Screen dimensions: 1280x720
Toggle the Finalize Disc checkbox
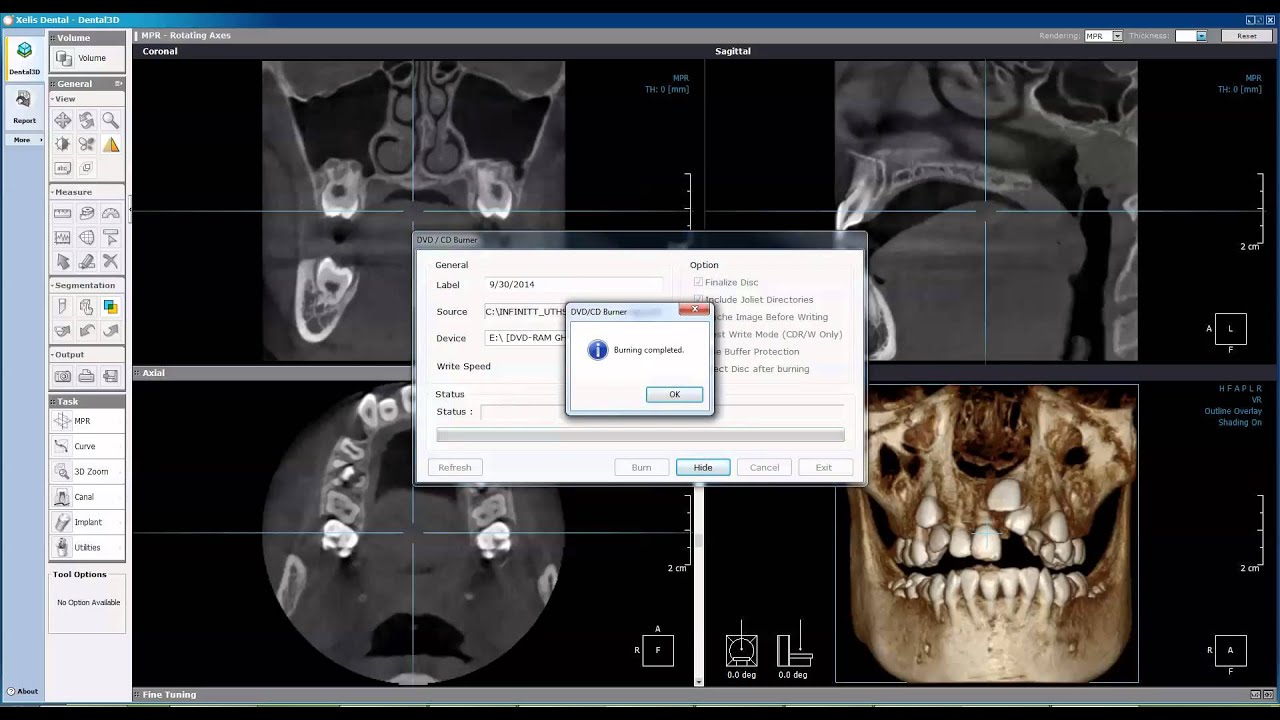[698, 282]
